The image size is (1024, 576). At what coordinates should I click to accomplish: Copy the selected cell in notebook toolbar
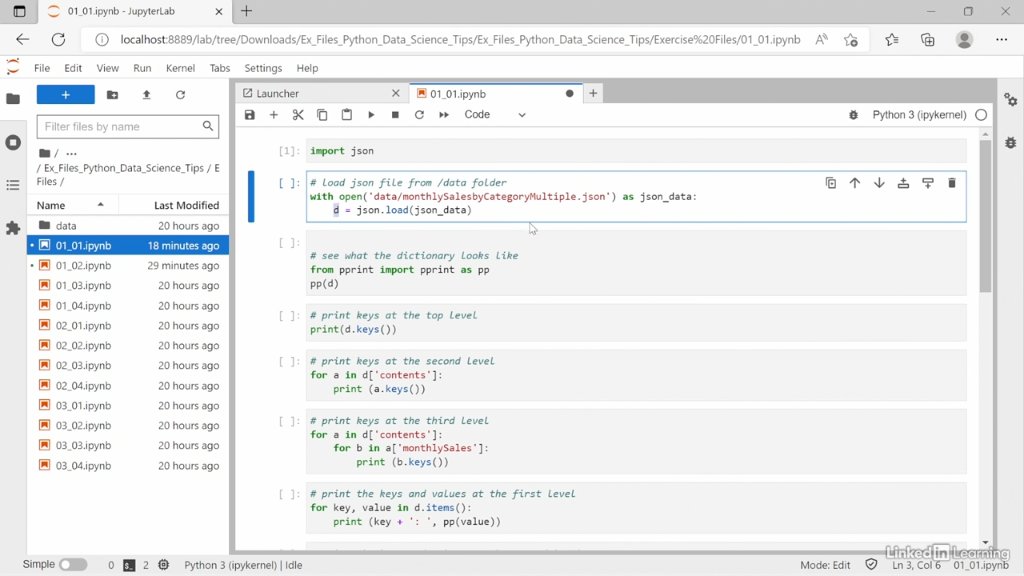[x=322, y=115]
